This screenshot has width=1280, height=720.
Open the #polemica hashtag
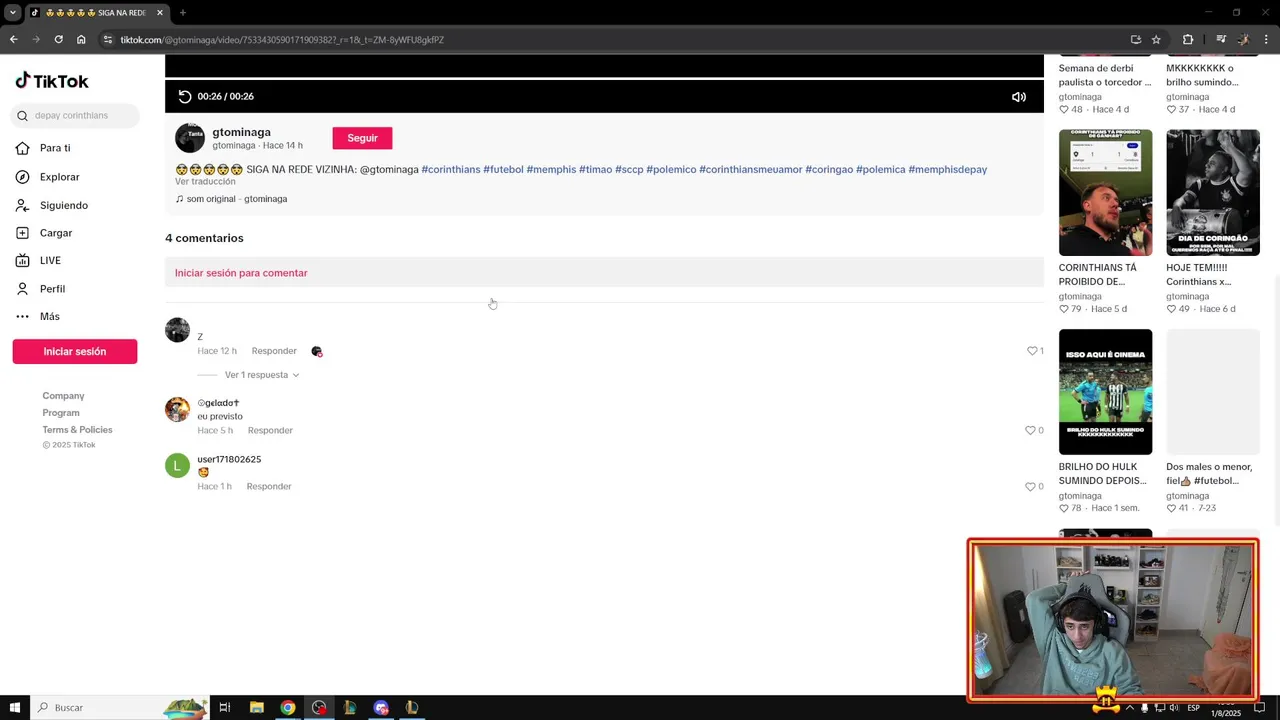[880, 170]
